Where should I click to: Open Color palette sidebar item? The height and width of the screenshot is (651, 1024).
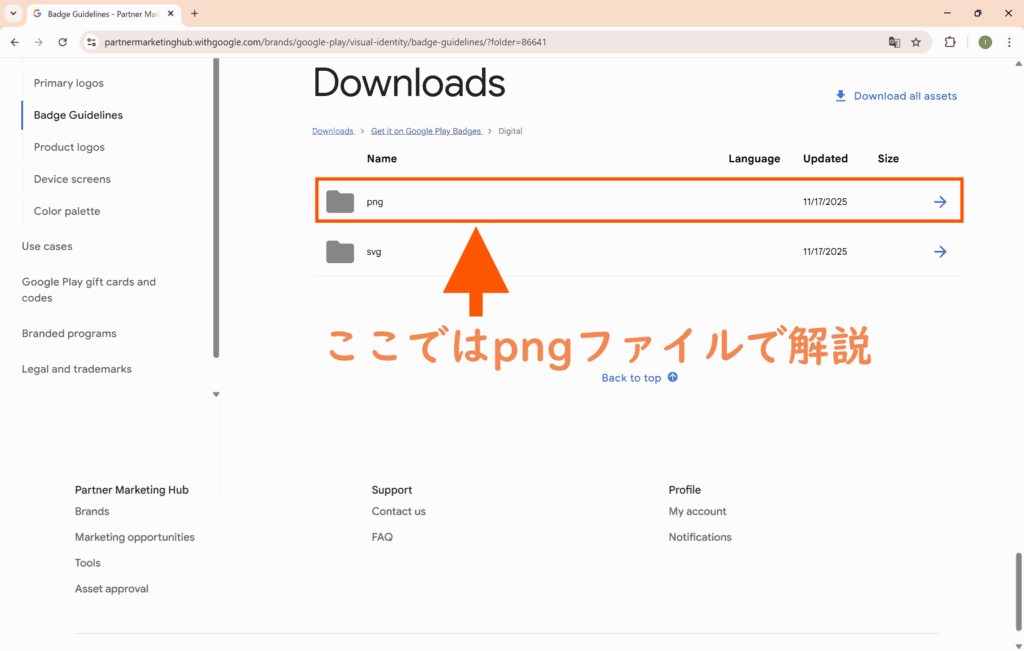pos(67,211)
